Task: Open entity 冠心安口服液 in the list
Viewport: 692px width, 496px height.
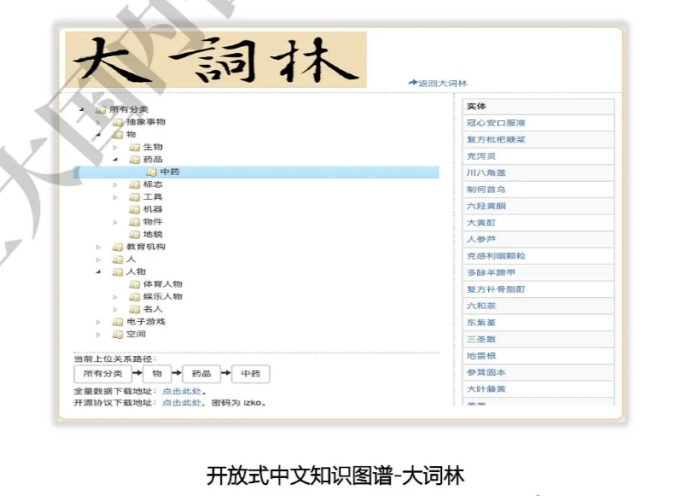Action: [x=496, y=122]
